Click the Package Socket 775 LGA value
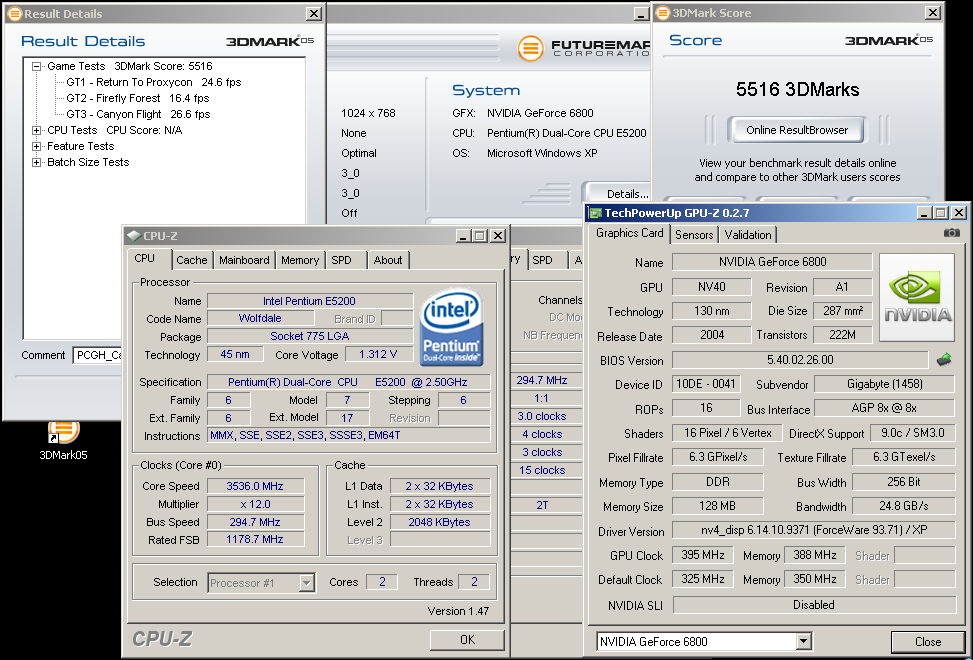This screenshot has width=973, height=660. tap(310, 336)
